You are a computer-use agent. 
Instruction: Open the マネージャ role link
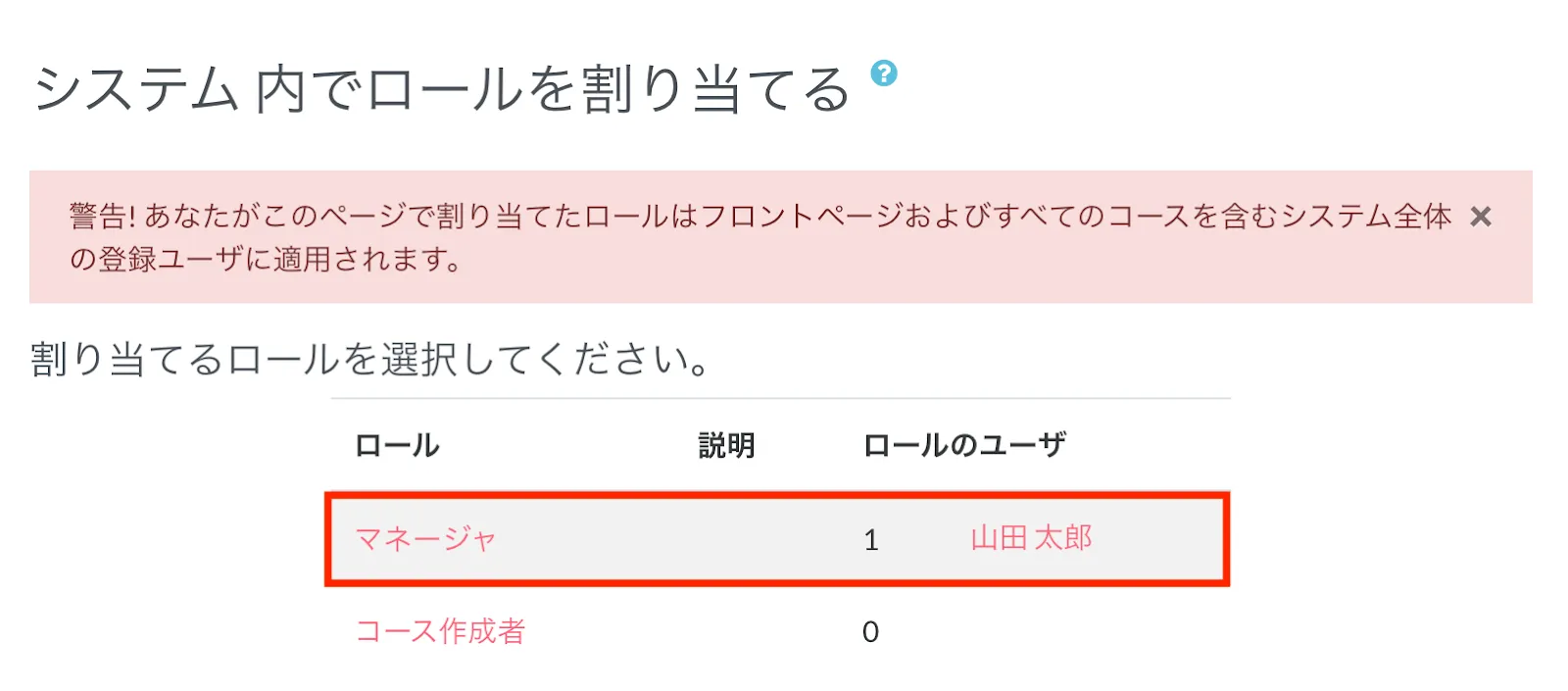(x=425, y=539)
